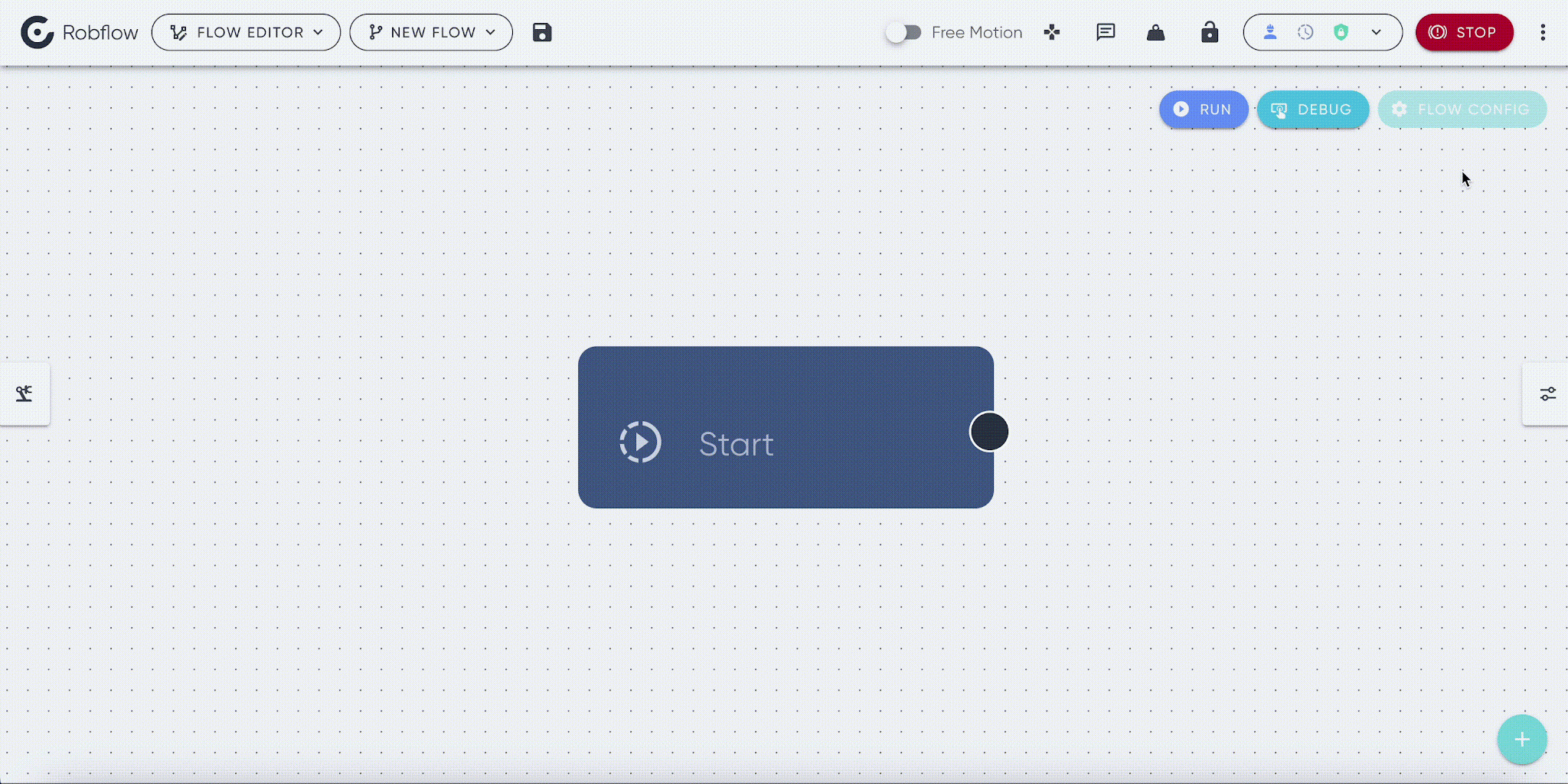Image resolution: width=1568 pixels, height=784 pixels.
Task: Click the play icon inside the Start node
Action: [x=640, y=442]
